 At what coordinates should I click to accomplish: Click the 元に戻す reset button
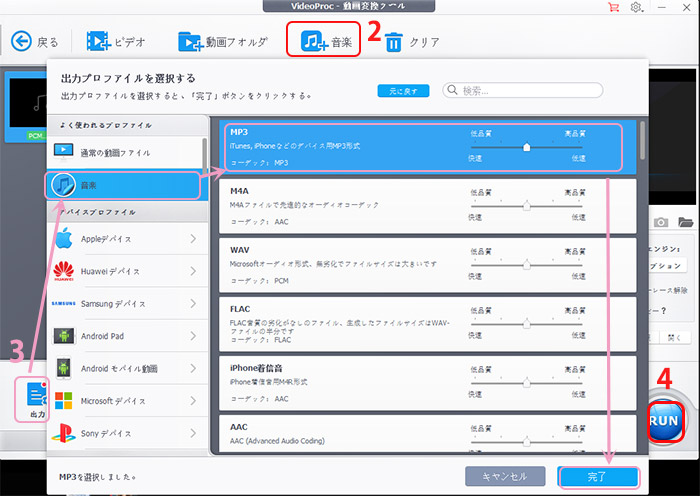pyautogui.click(x=403, y=91)
